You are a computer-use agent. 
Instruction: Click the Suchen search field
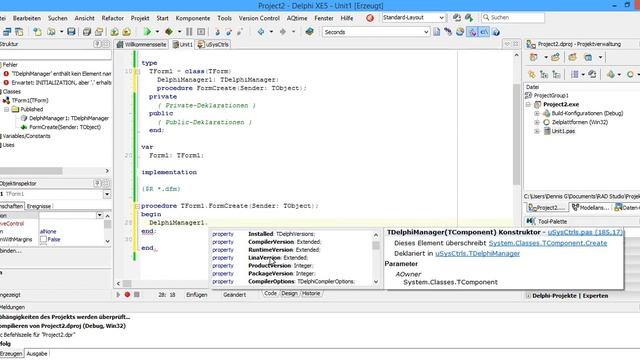point(513,18)
